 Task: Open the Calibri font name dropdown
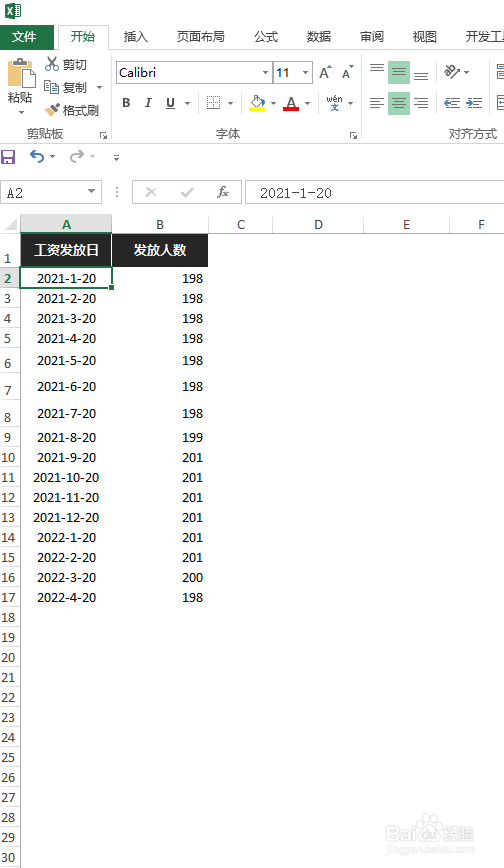coord(265,73)
